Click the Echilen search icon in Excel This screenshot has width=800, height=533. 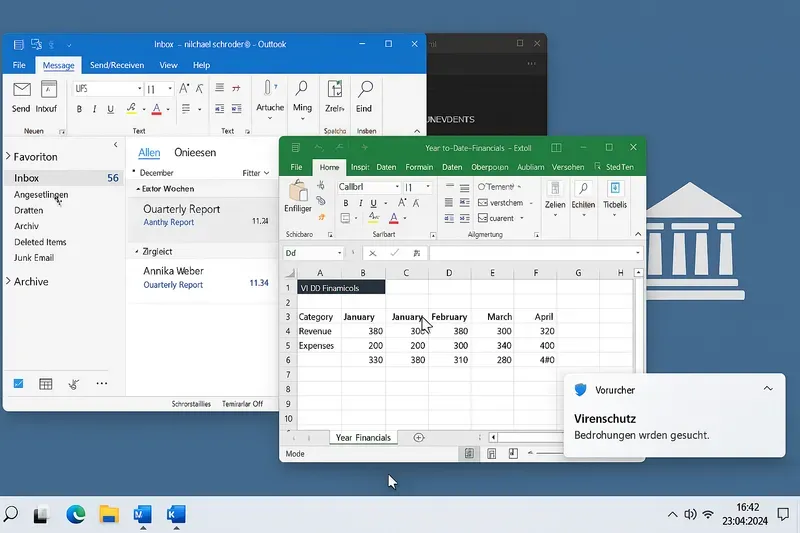pyautogui.click(x=583, y=188)
